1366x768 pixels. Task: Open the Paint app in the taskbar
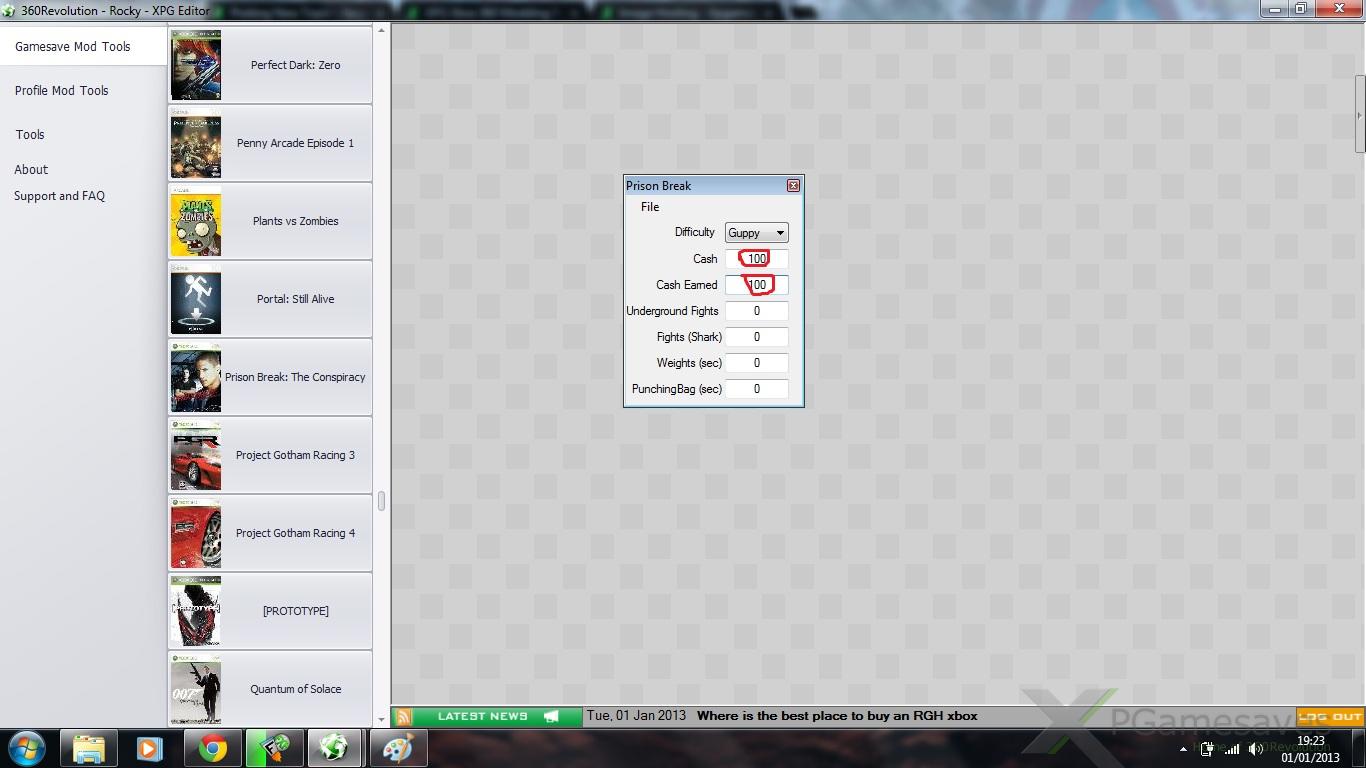pos(399,748)
